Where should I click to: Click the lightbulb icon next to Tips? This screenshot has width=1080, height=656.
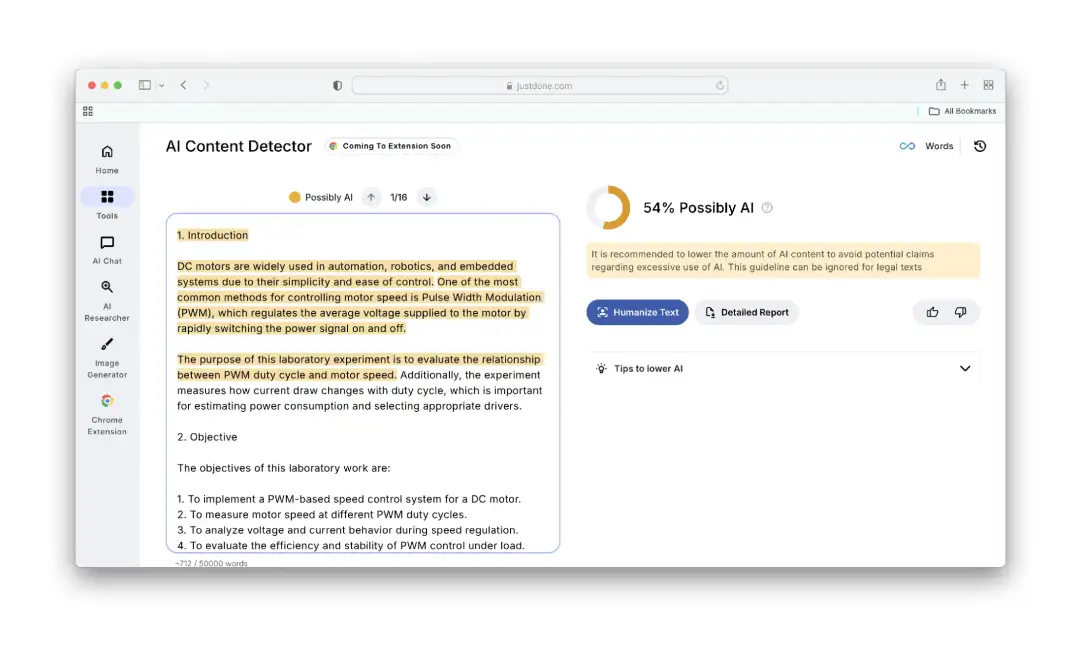point(601,369)
